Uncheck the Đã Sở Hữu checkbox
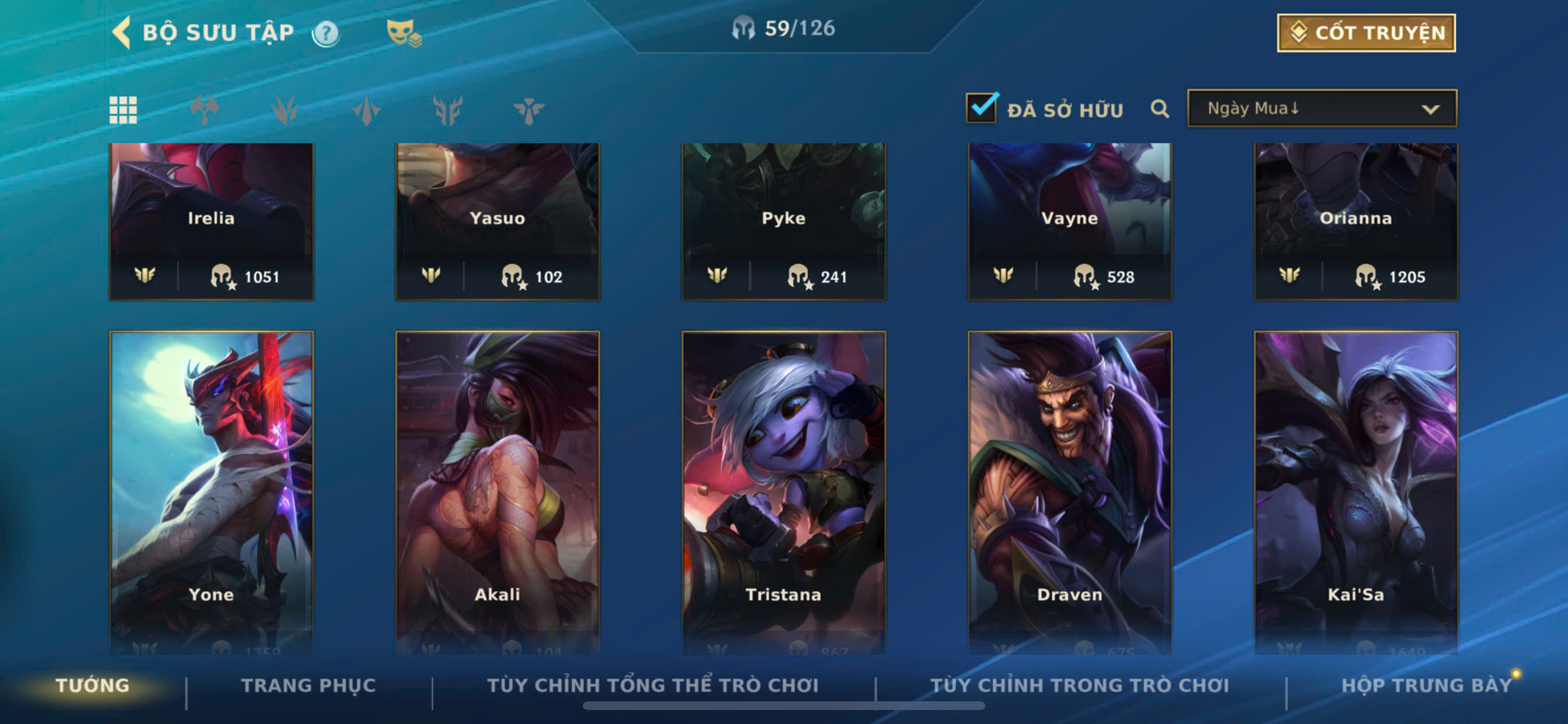 (981, 108)
